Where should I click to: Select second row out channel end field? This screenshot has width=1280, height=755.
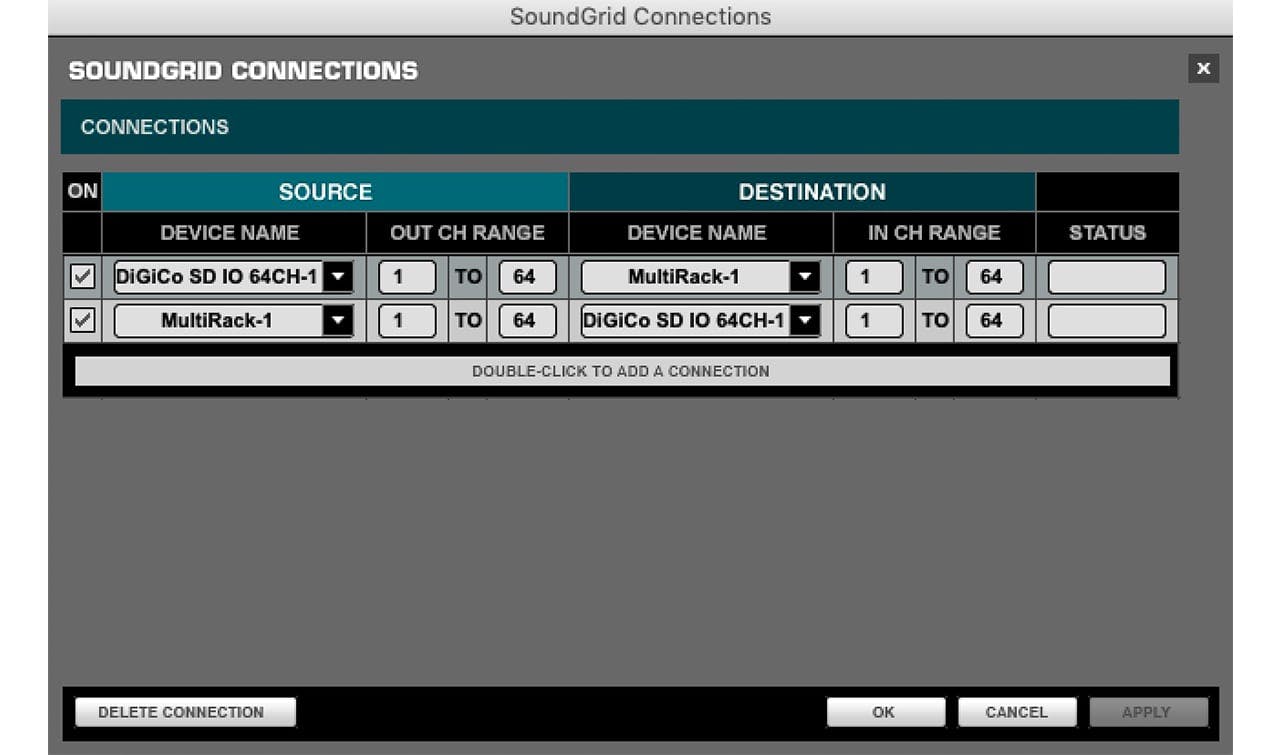tap(527, 321)
